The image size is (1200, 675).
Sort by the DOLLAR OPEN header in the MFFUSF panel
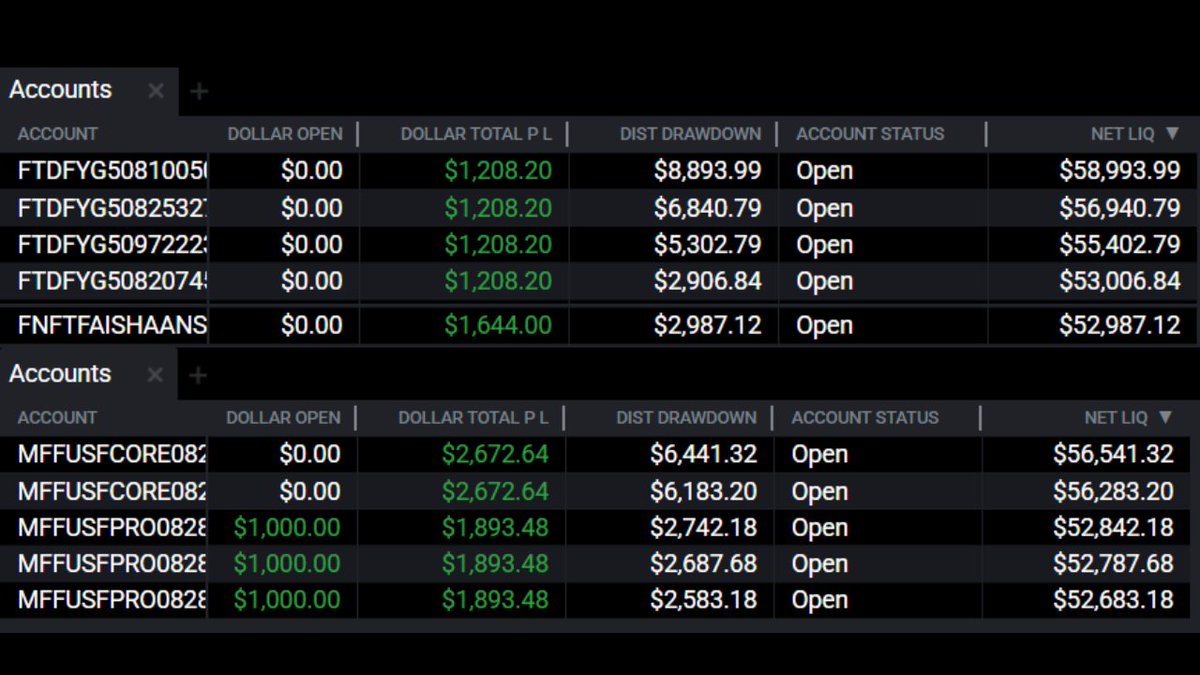pyautogui.click(x=283, y=418)
